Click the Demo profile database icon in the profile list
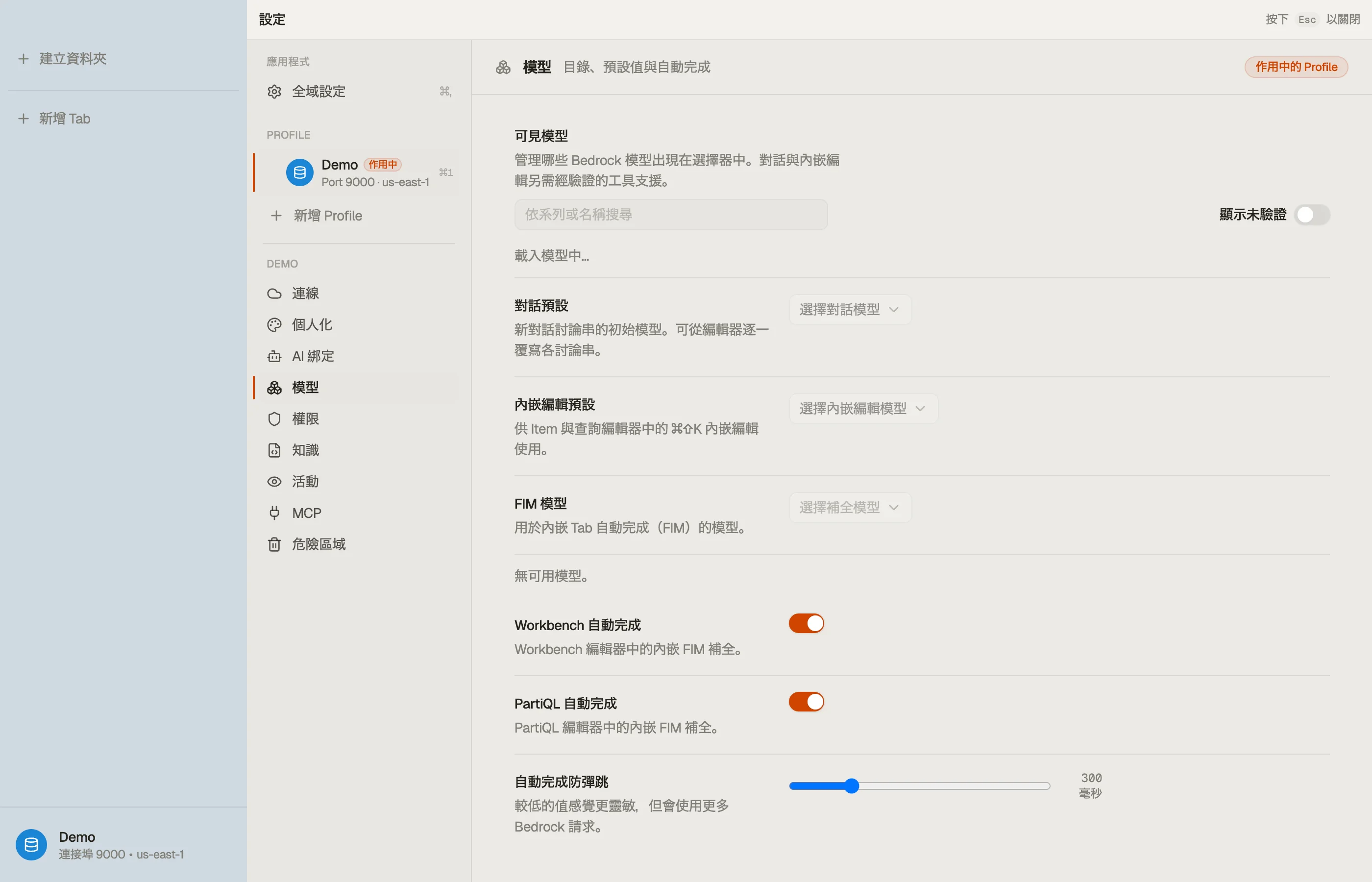This screenshot has width=1372, height=882. [299, 172]
